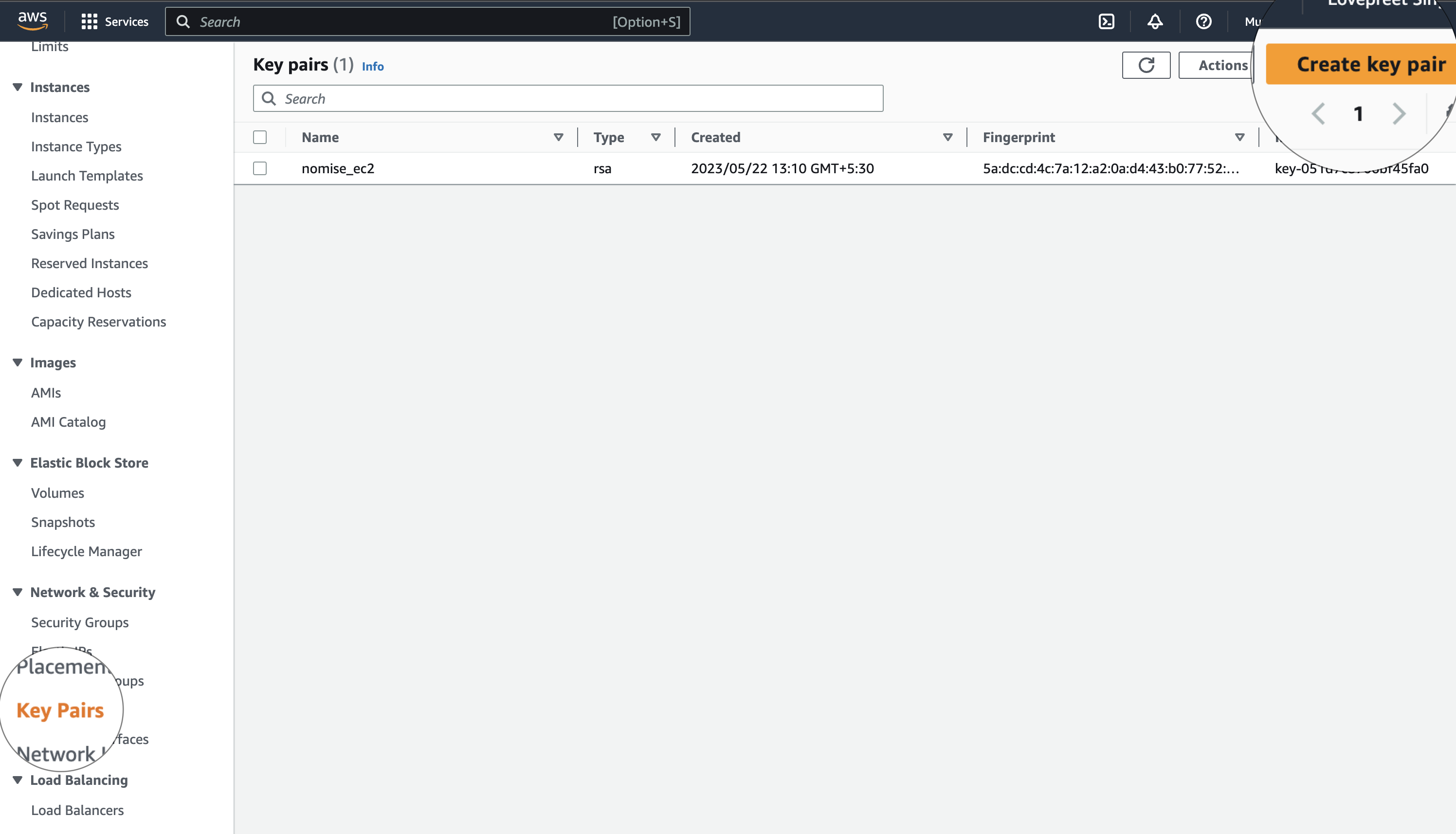
Task: Open the help menu icon
Action: pyautogui.click(x=1203, y=21)
